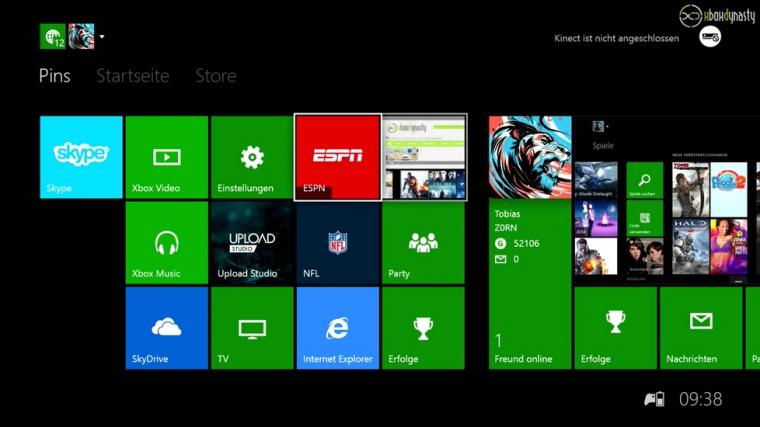Open the Party tile
Viewport: 760px width, 427px height.
click(423, 243)
